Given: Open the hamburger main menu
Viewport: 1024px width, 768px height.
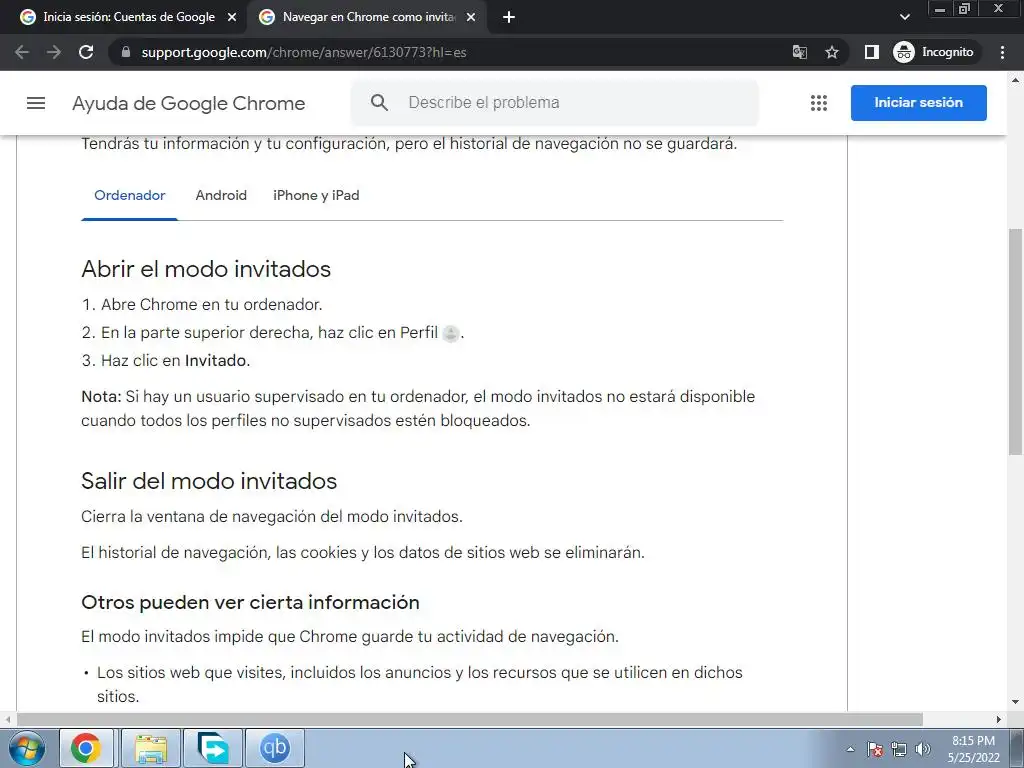Looking at the screenshot, I should 36,103.
